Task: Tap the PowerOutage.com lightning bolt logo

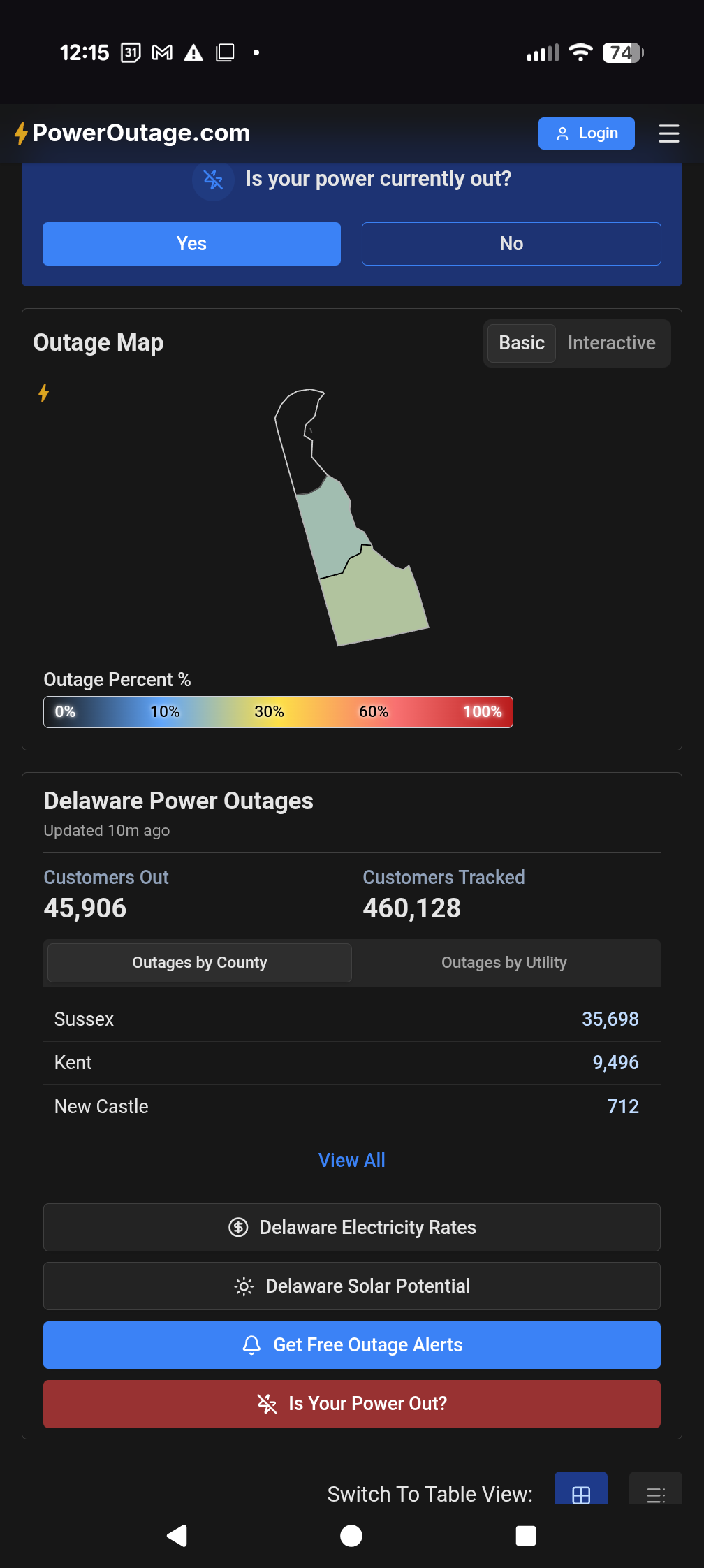Action: (x=22, y=133)
